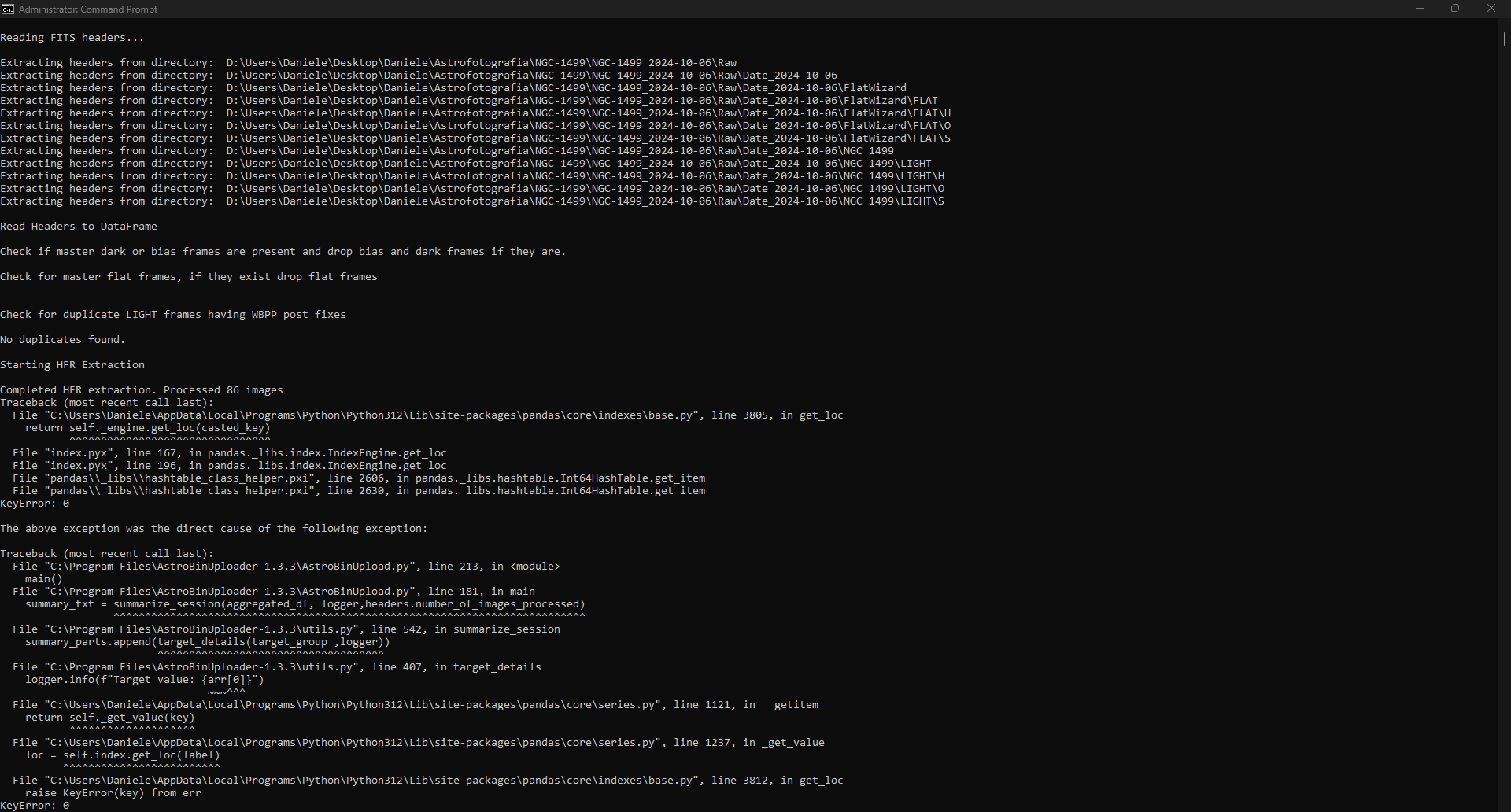Click the 'summary_txt = summarize_session' code line
Viewport: 1511px width, 812px height.
(x=305, y=604)
